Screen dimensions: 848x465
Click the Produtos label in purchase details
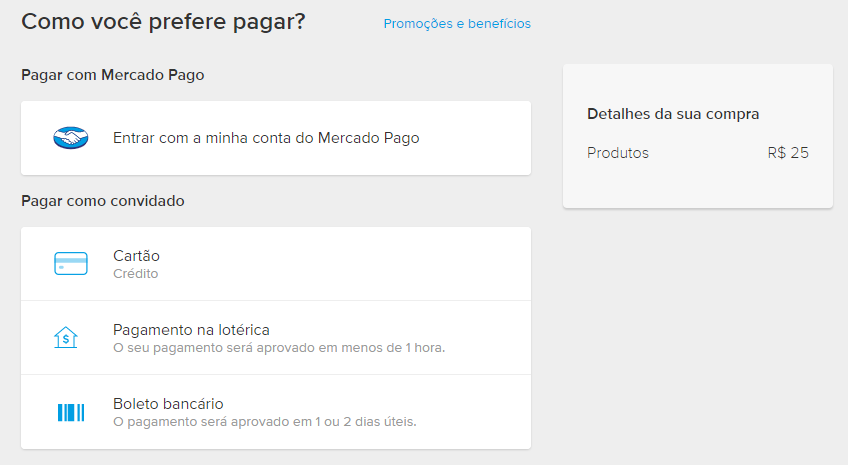click(618, 153)
